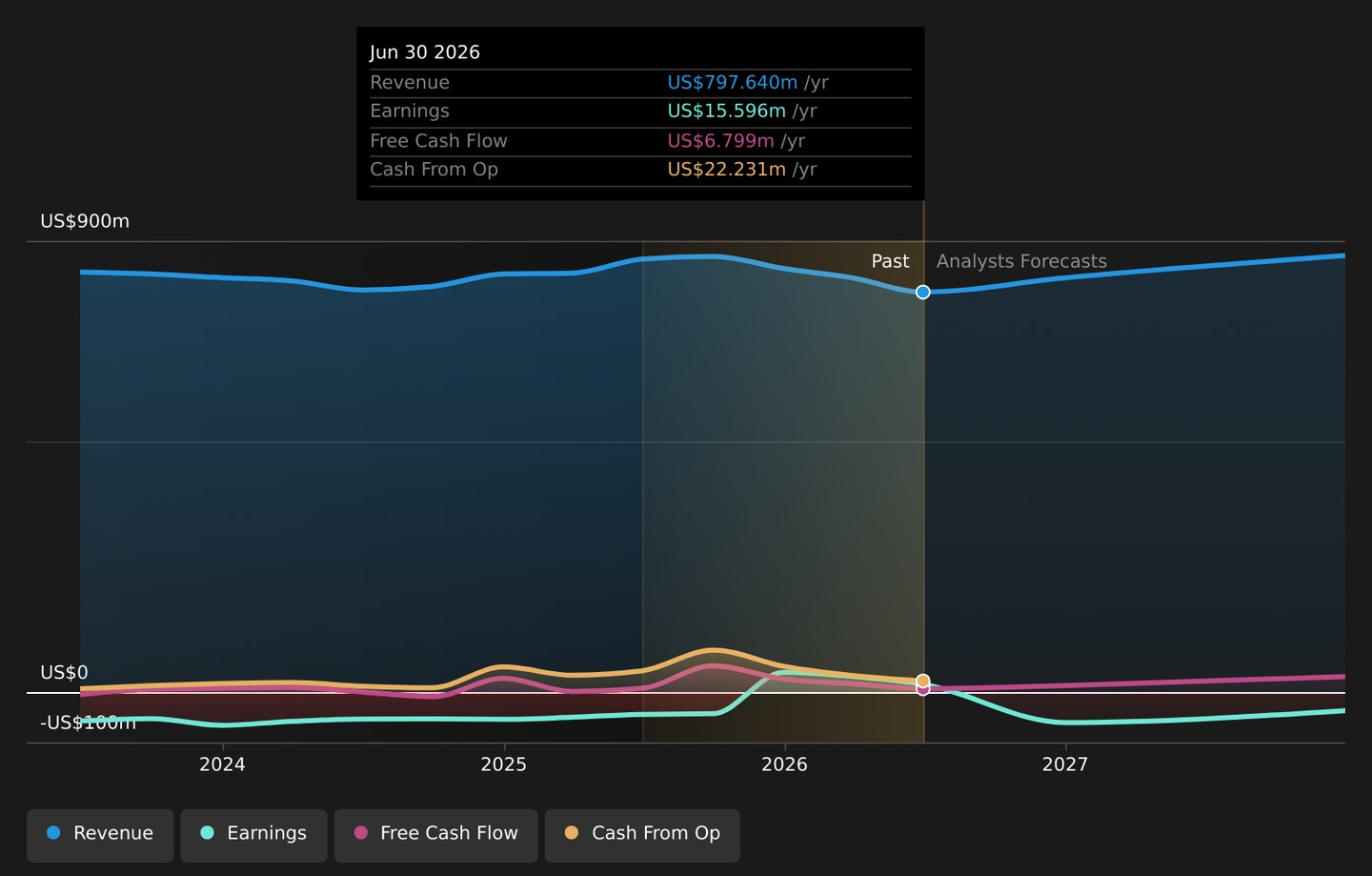Select the pink Free Cash Flow data point marker

[x=923, y=689]
